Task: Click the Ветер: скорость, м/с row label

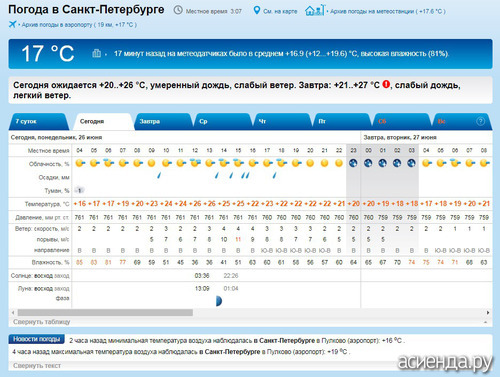Action: click(x=42, y=229)
